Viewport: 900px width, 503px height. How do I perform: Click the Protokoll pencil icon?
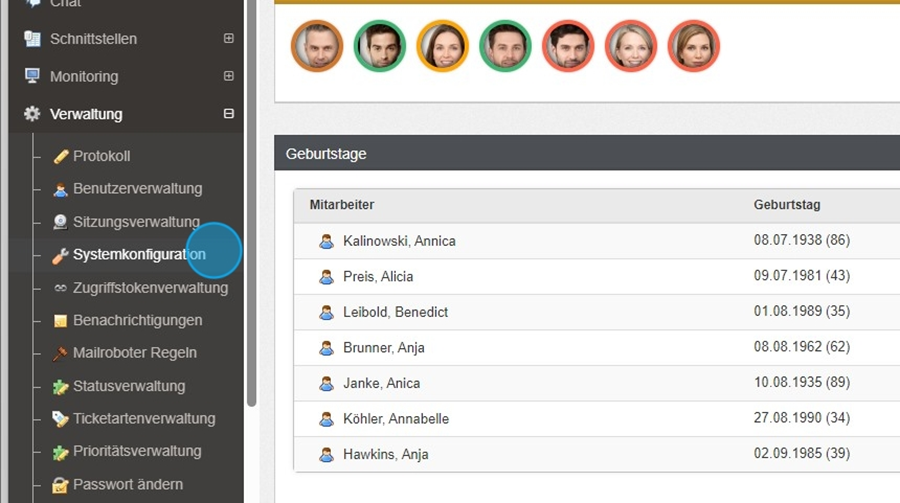pyautogui.click(x=61, y=157)
